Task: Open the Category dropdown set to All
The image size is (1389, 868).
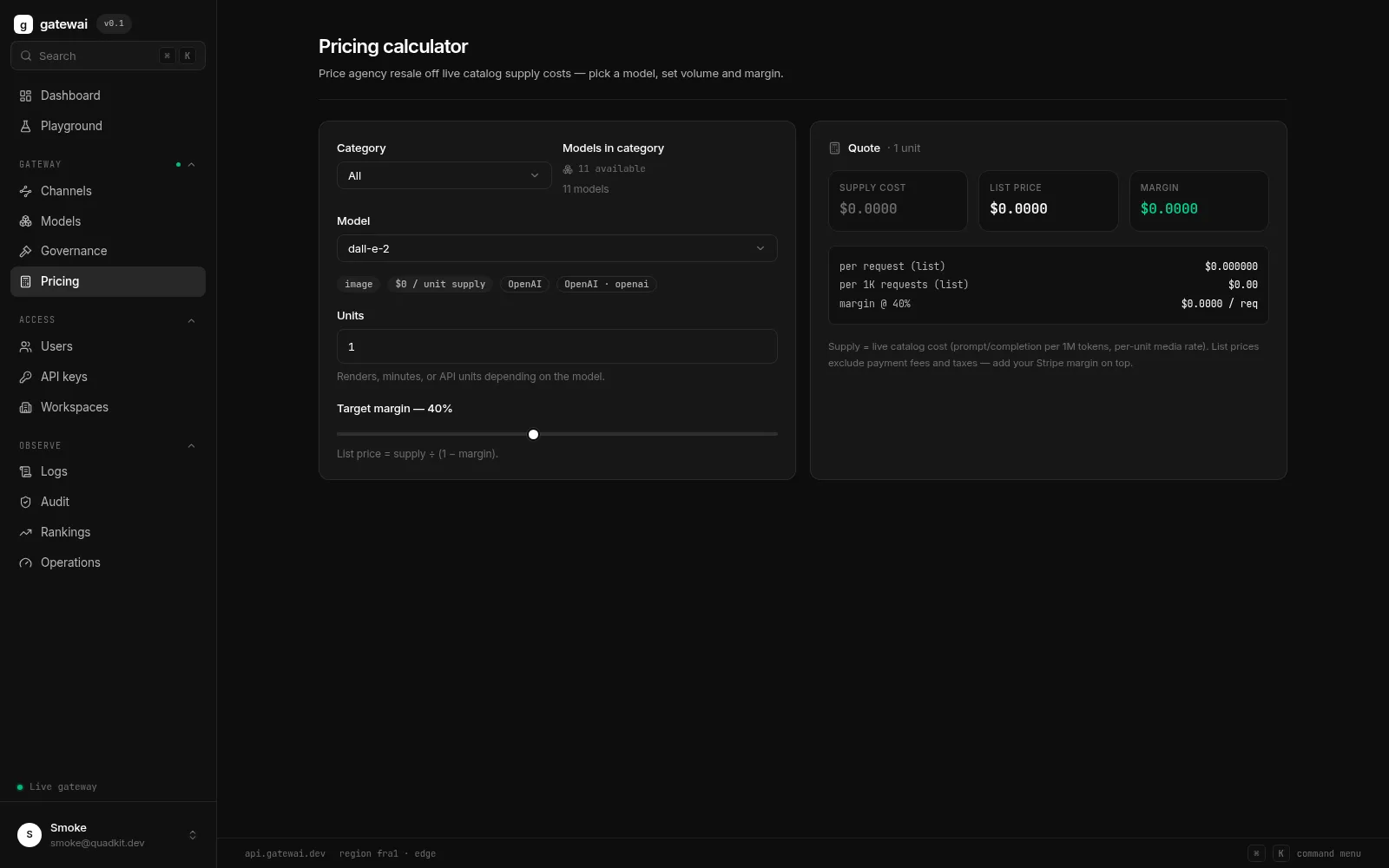Action: pyautogui.click(x=444, y=175)
